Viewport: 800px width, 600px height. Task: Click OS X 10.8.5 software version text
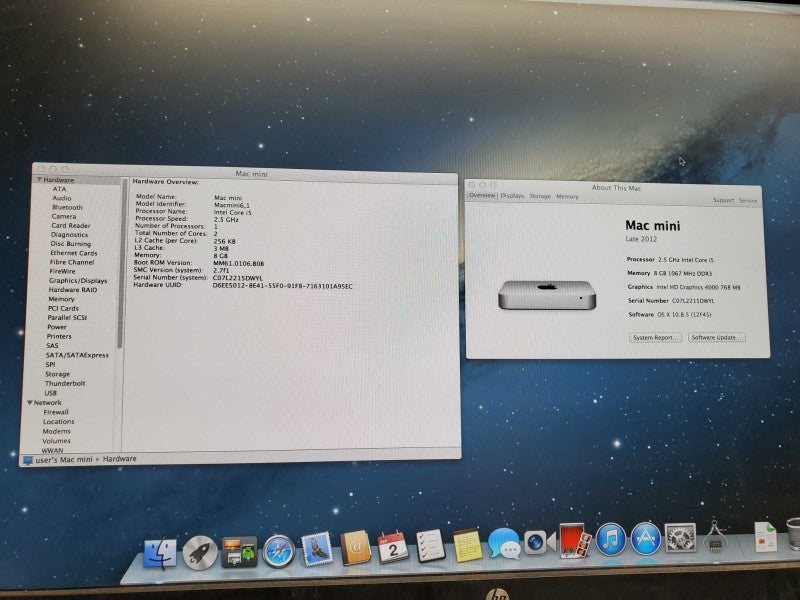(684, 315)
